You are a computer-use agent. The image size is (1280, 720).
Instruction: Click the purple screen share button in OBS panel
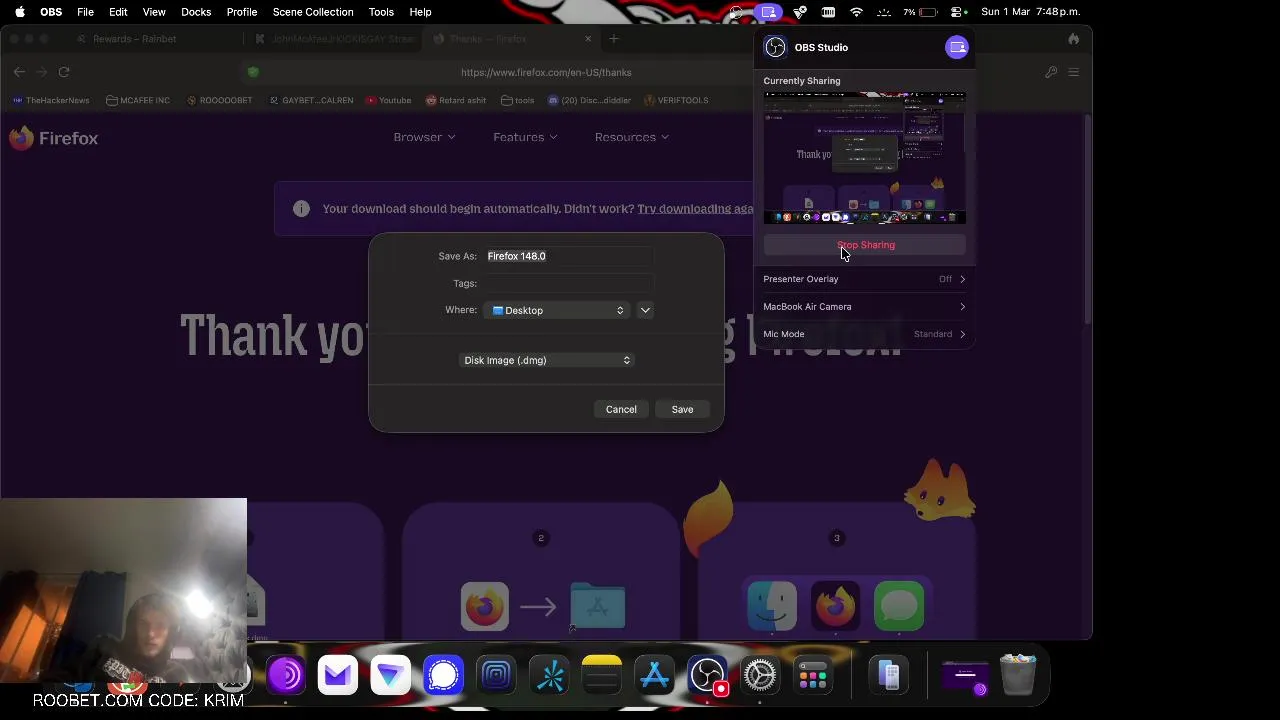[x=957, y=47]
